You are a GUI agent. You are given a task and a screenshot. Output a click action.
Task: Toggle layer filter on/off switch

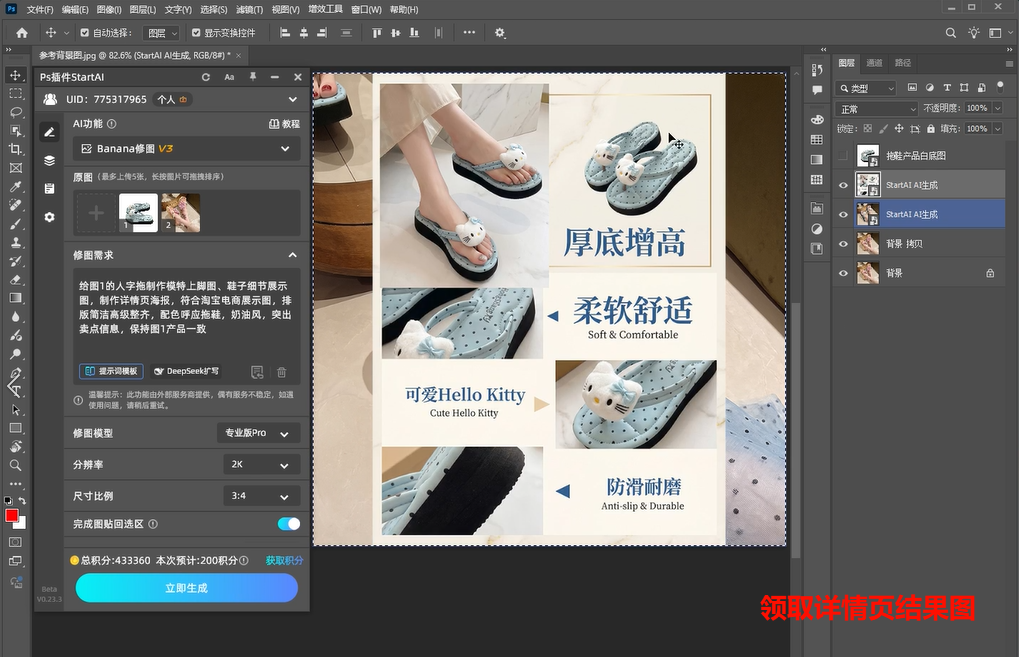click(1000, 86)
